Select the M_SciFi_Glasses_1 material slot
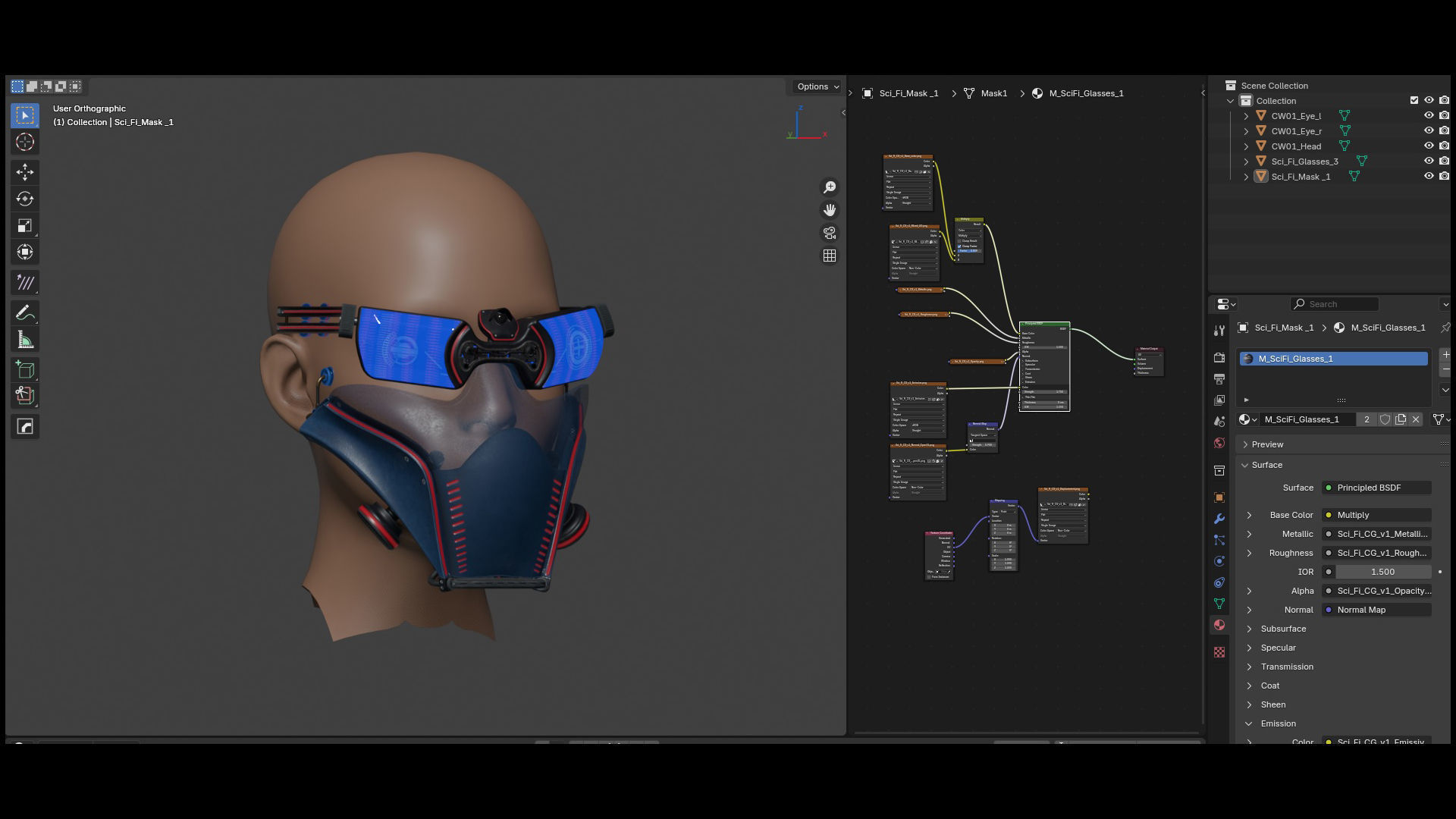1456x819 pixels. tap(1334, 359)
